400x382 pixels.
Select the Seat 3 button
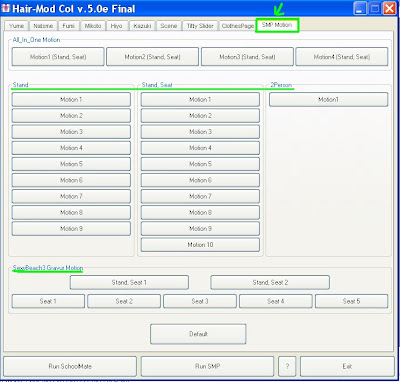pos(200,301)
